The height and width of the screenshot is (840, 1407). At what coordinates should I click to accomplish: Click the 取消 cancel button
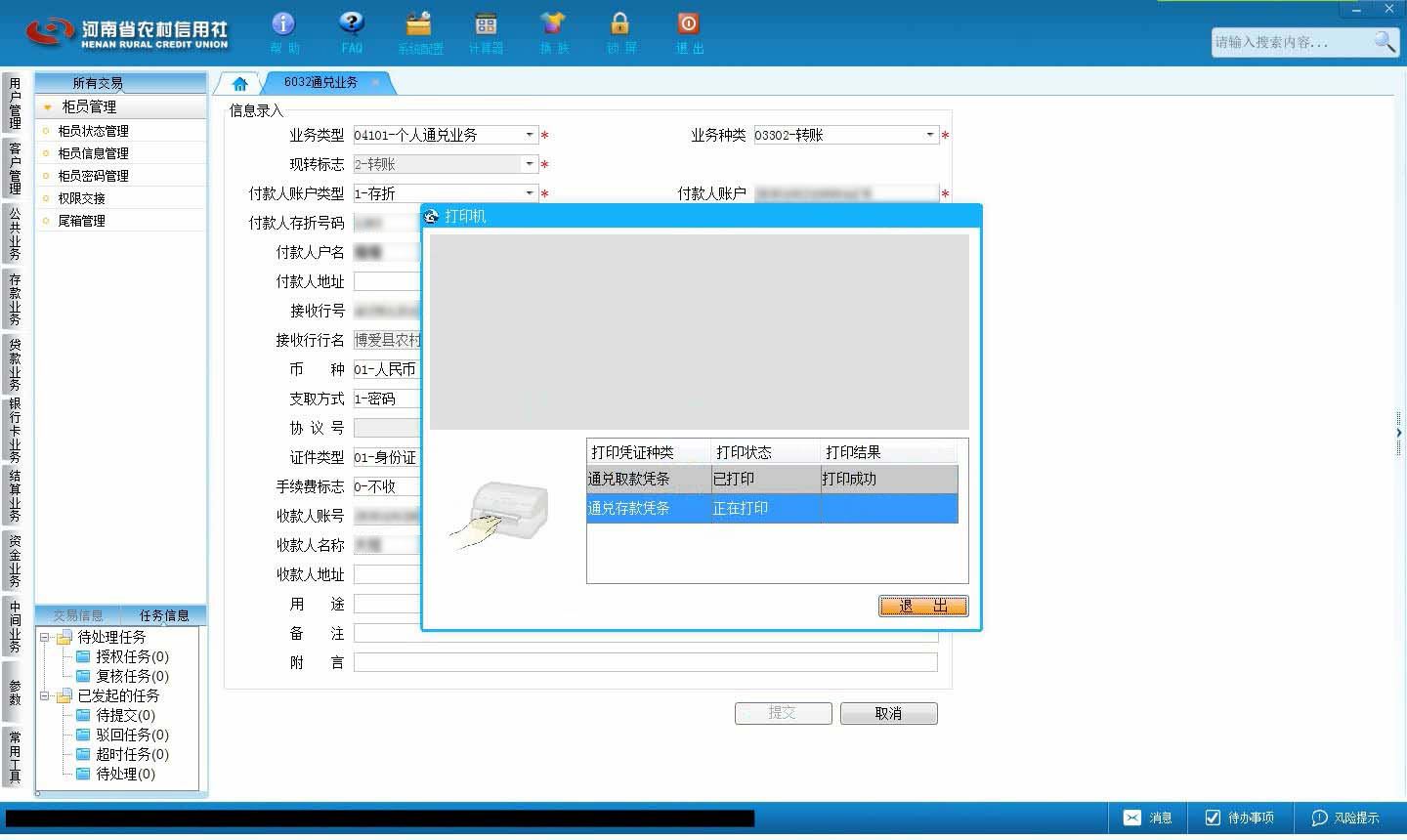point(888,714)
